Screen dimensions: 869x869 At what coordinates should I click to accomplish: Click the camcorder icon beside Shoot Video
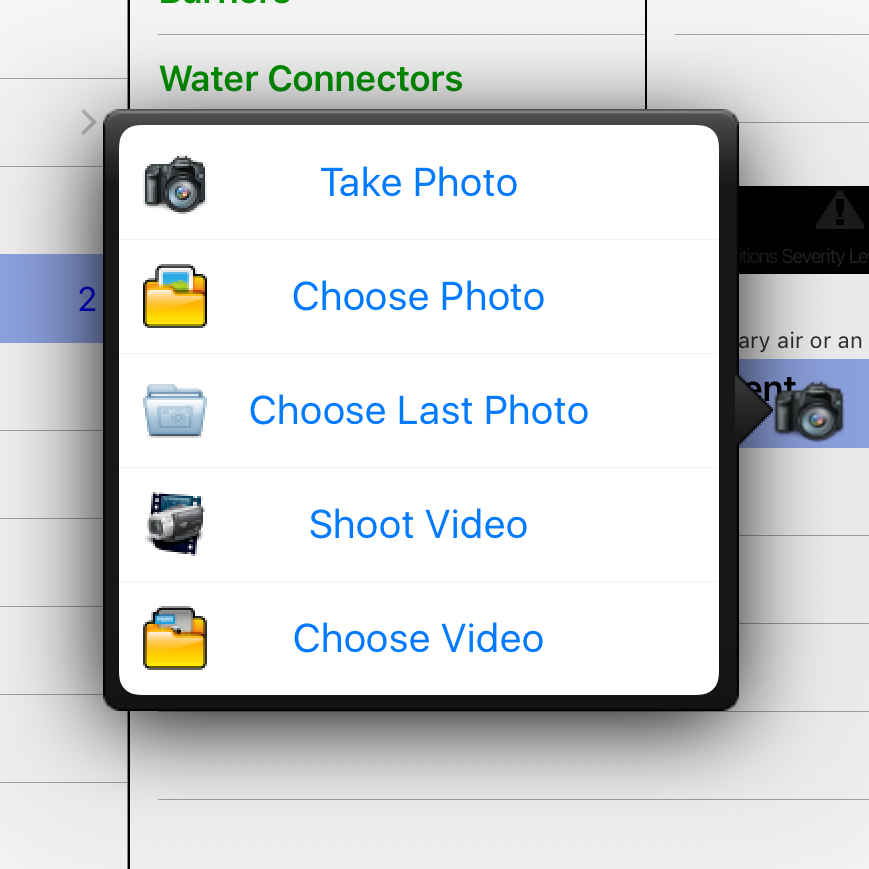point(175,524)
